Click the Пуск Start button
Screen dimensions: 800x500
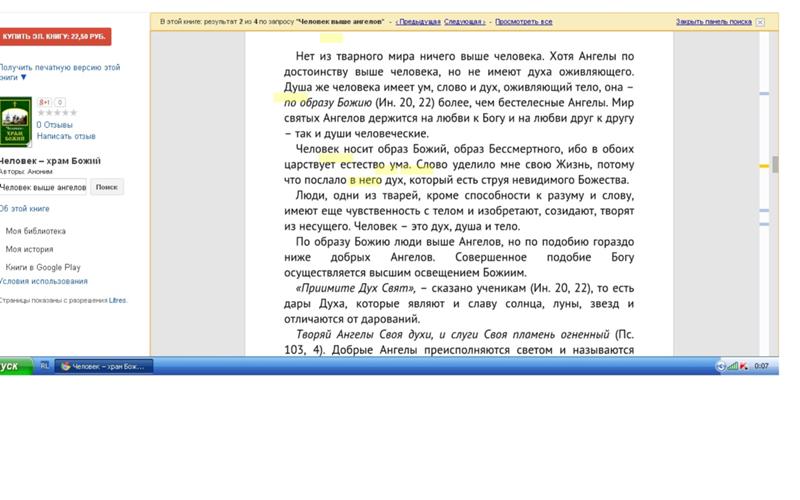tap(15, 366)
